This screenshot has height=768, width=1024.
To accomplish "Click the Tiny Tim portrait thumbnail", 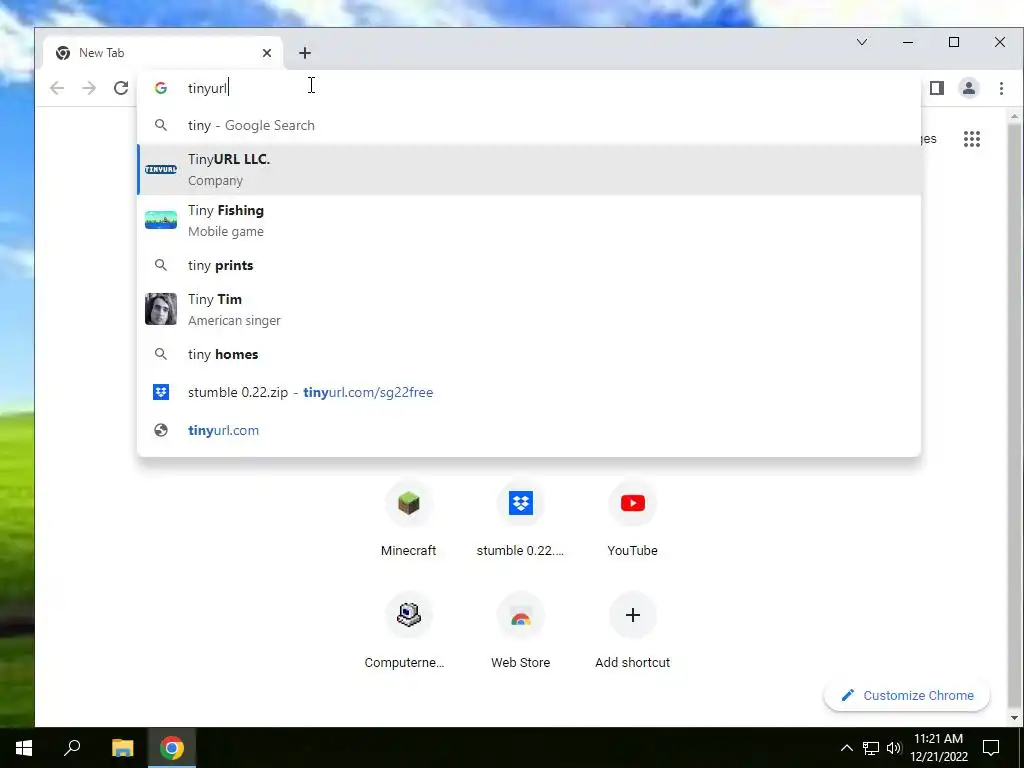I will click(x=161, y=309).
